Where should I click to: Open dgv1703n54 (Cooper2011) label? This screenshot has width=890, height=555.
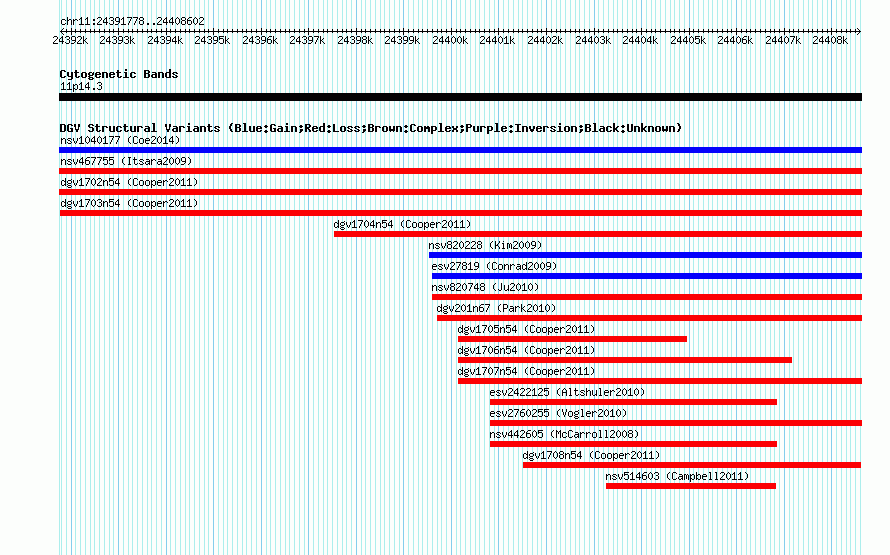(129, 203)
